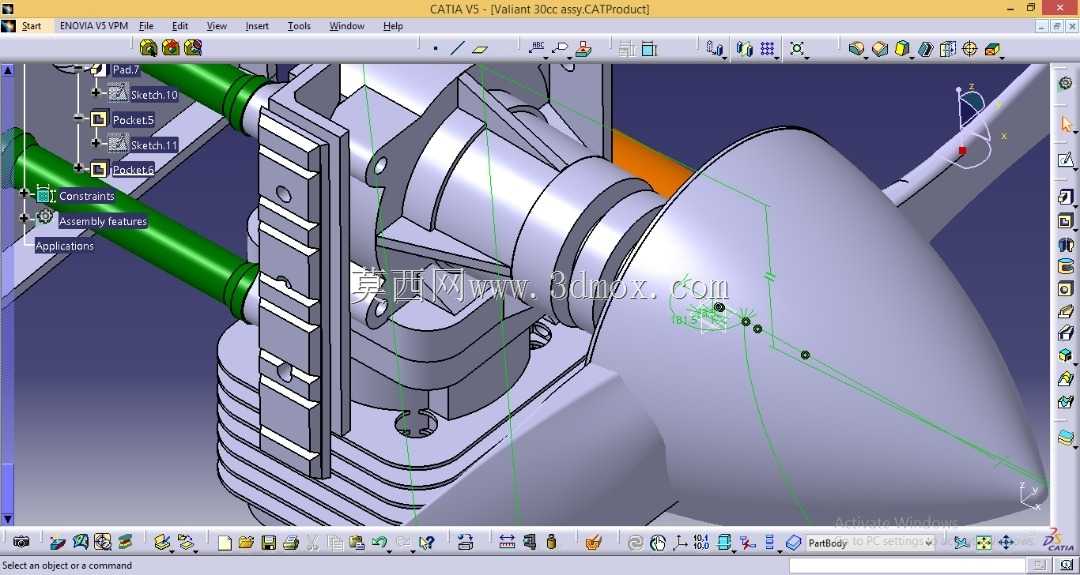Viewport: 1080px width, 575px height.
Task: Click the CATIA logo icon at bottom right
Action: (x=1057, y=541)
